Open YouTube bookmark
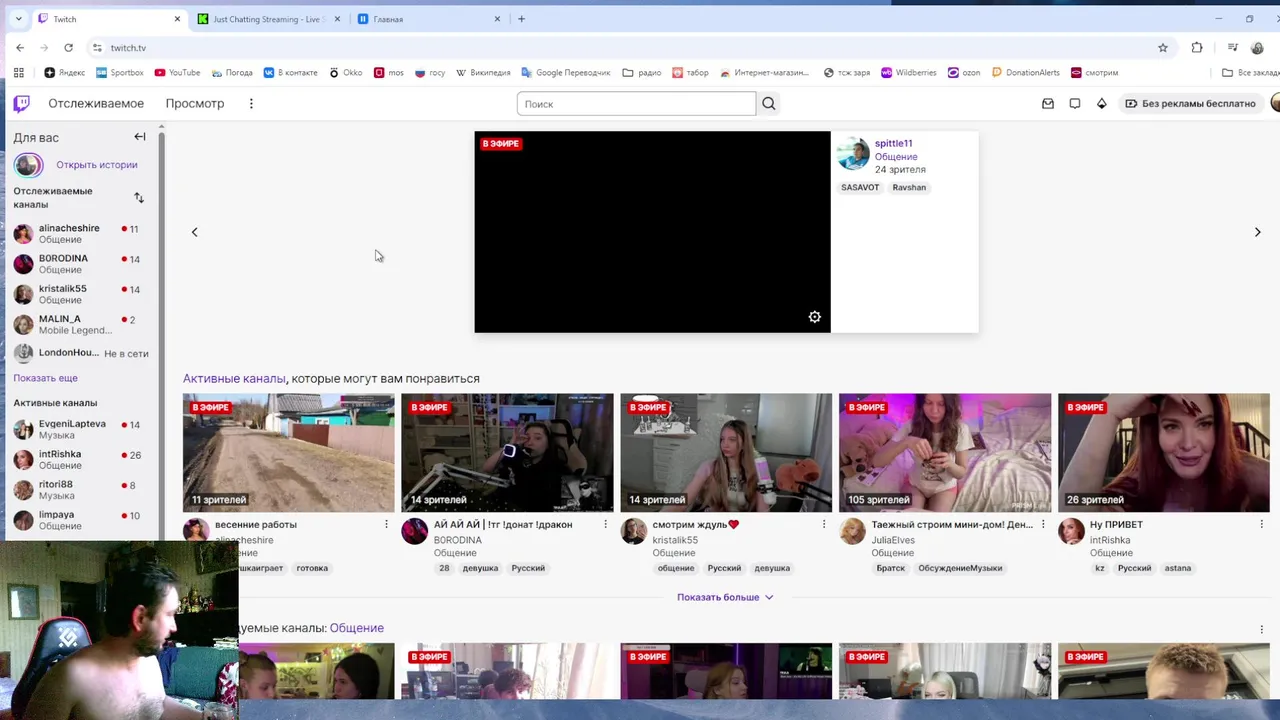This screenshot has height=720, width=1280. [x=177, y=72]
